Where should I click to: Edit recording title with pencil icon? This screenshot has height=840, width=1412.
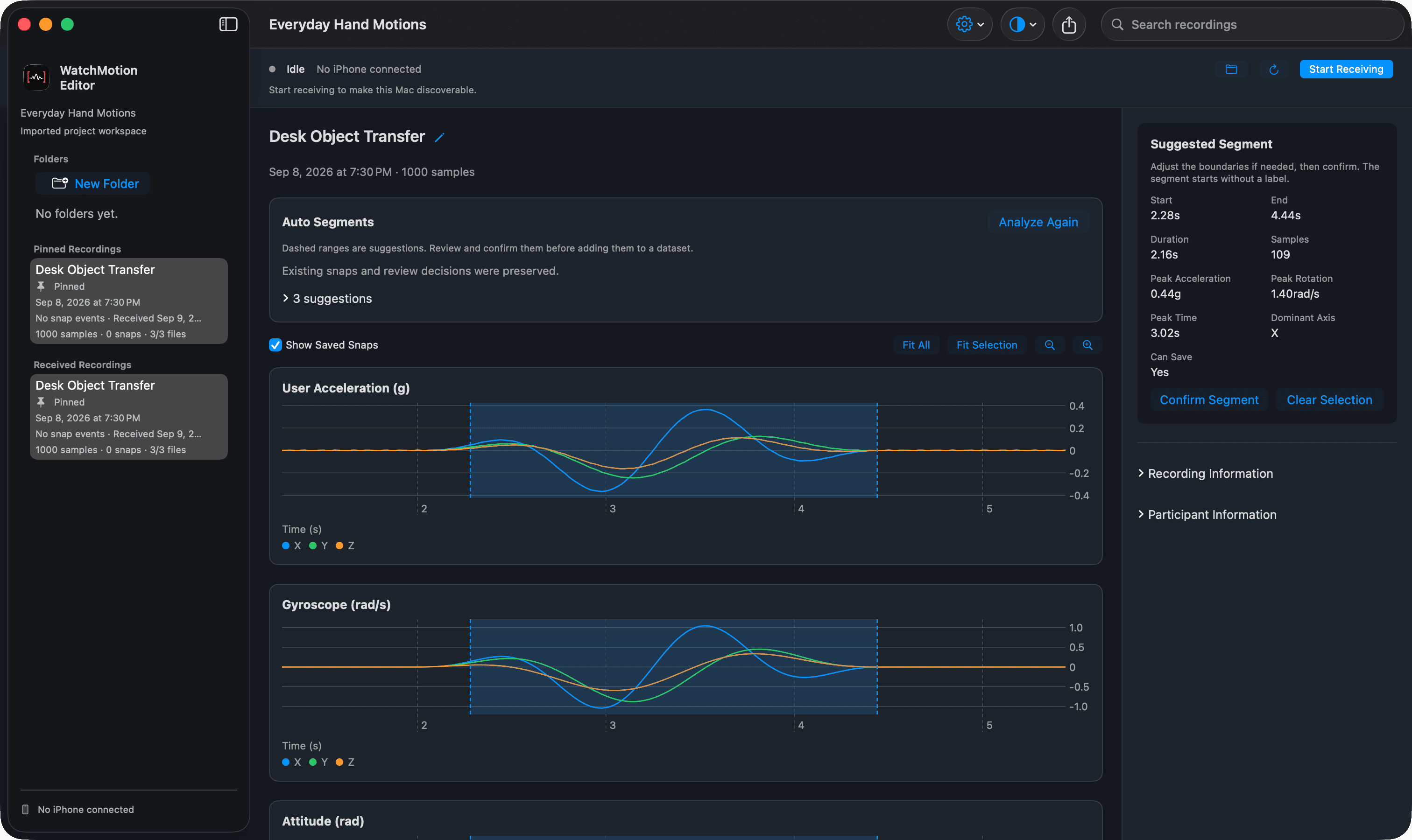tap(439, 137)
